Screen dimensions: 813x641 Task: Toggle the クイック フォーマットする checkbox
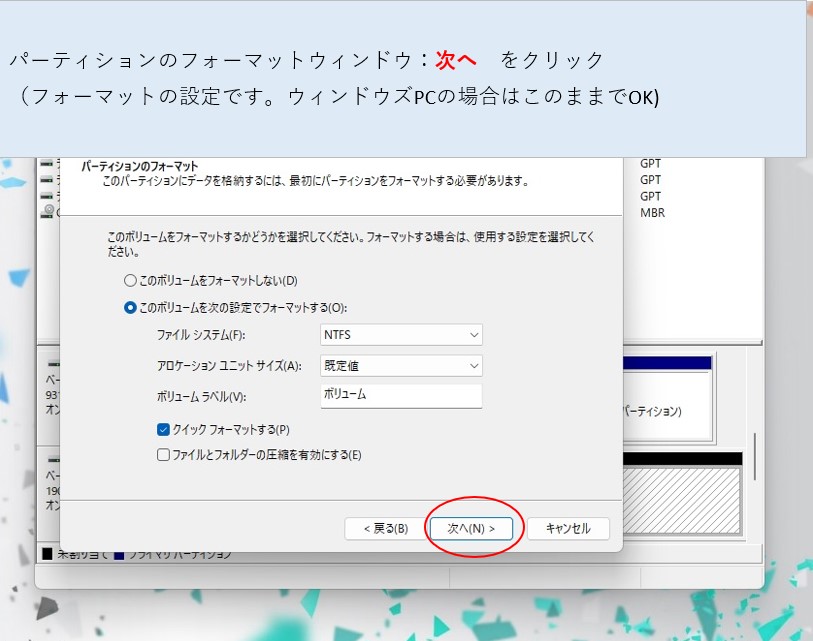coord(164,429)
